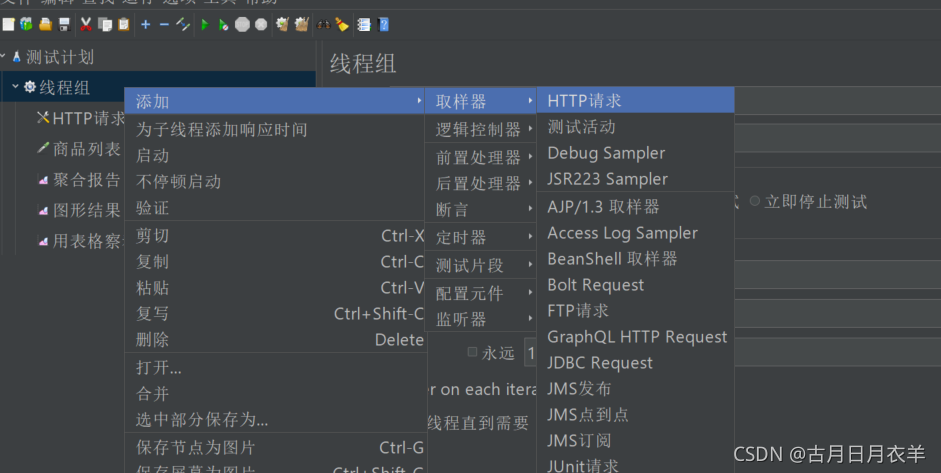Click the Cut scissors icon

pyautogui.click(x=86, y=25)
